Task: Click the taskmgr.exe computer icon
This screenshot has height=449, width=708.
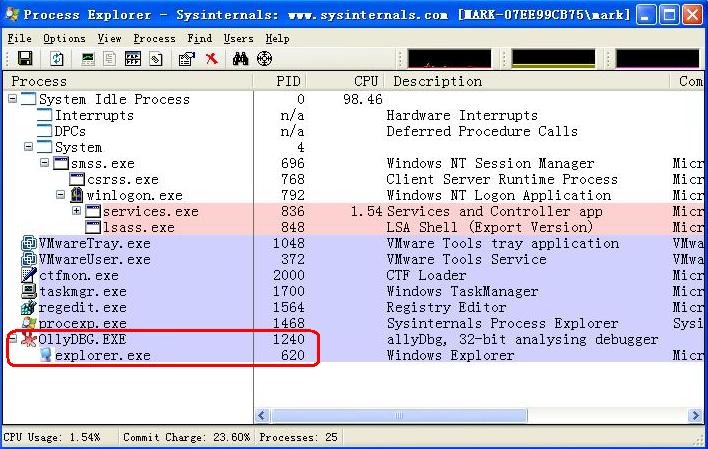Action: click(29, 291)
